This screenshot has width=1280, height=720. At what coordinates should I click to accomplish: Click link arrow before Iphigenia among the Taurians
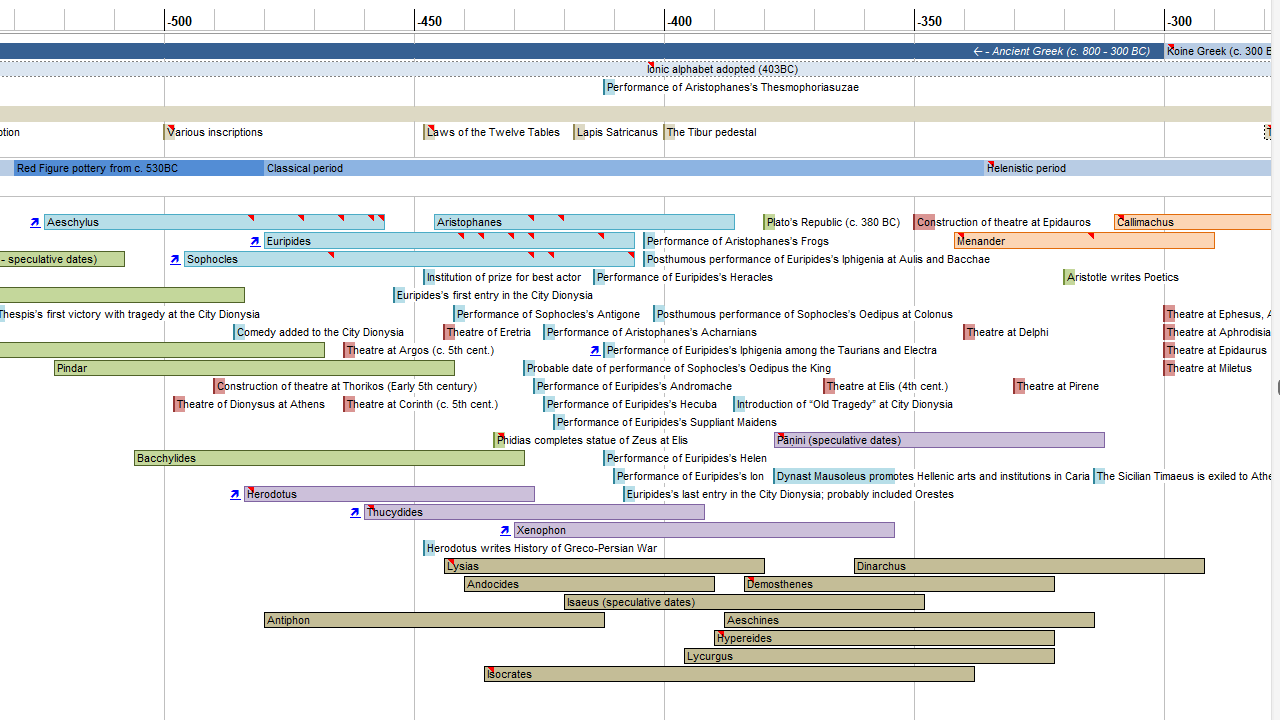(595, 350)
